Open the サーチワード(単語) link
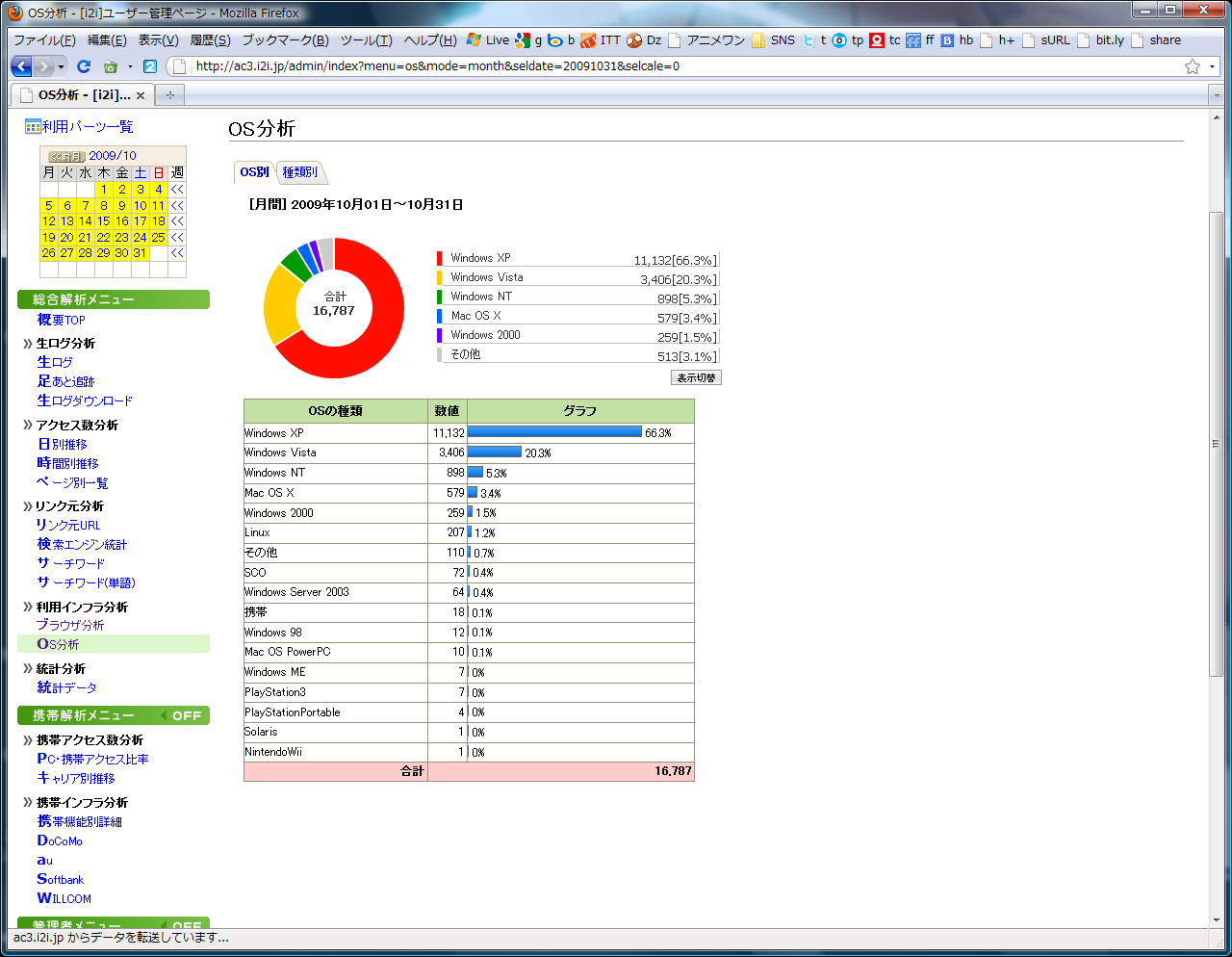The width and height of the screenshot is (1232, 957). [x=86, y=582]
